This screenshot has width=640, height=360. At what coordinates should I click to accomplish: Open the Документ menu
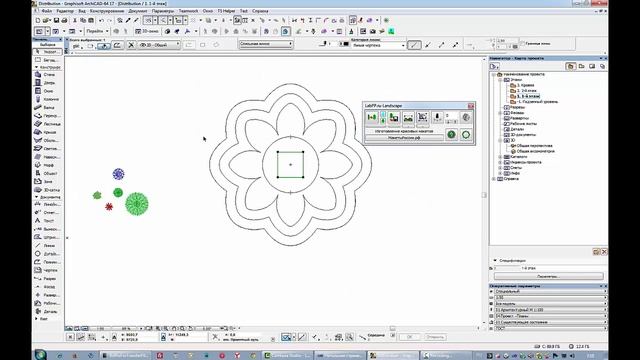138,11
